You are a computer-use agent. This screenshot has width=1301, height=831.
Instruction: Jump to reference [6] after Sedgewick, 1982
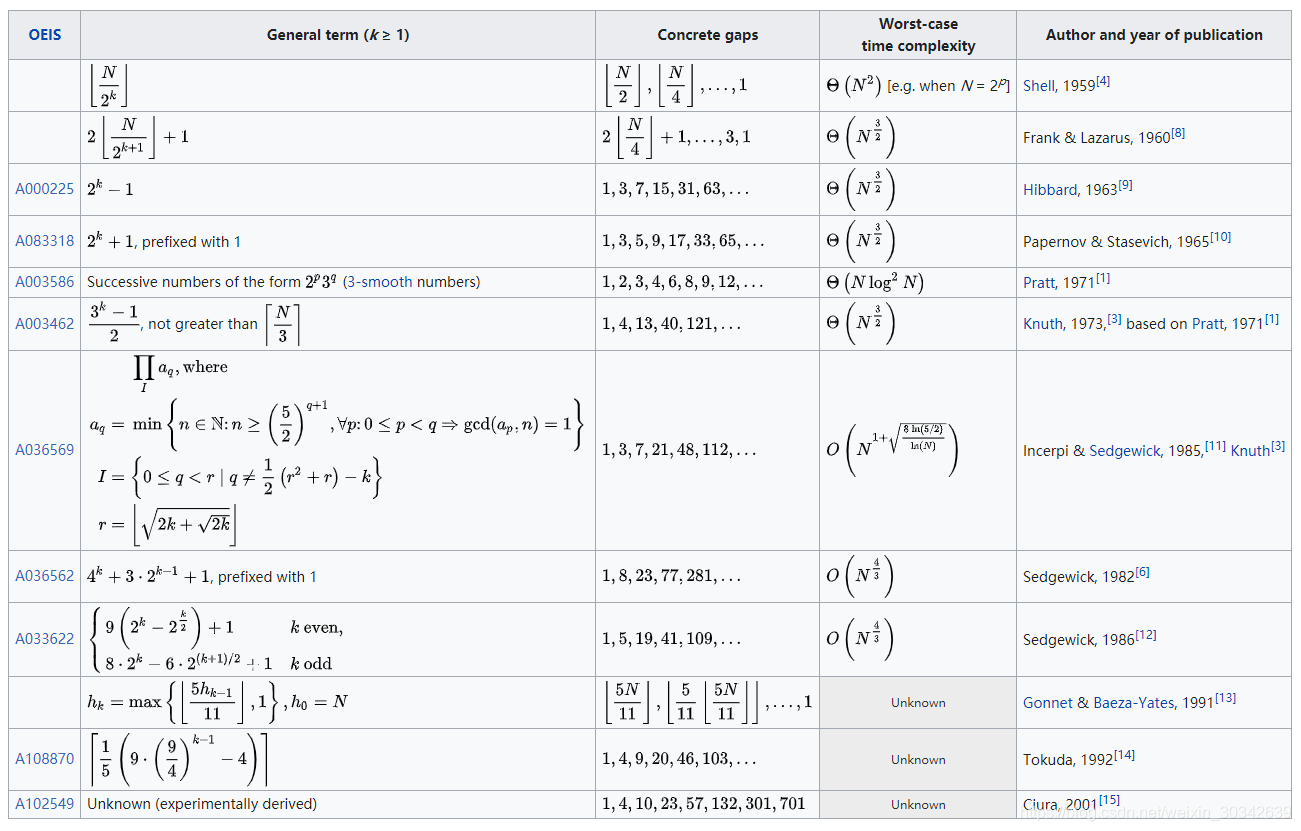click(x=1143, y=573)
